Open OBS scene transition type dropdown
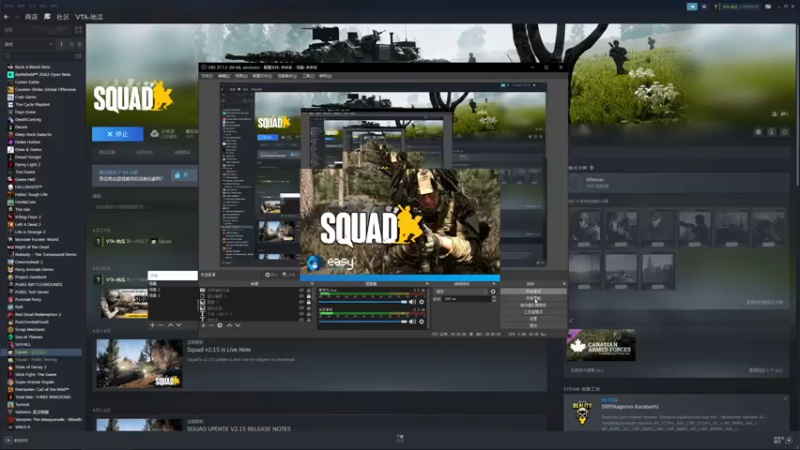The height and width of the screenshot is (450, 800). [461, 291]
